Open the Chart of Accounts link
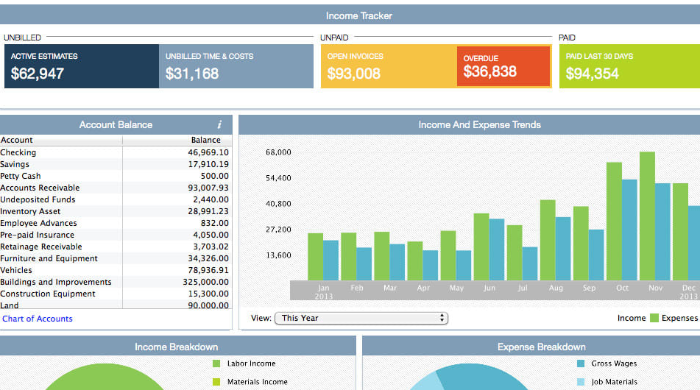This screenshot has width=700, height=390. coord(37,319)
